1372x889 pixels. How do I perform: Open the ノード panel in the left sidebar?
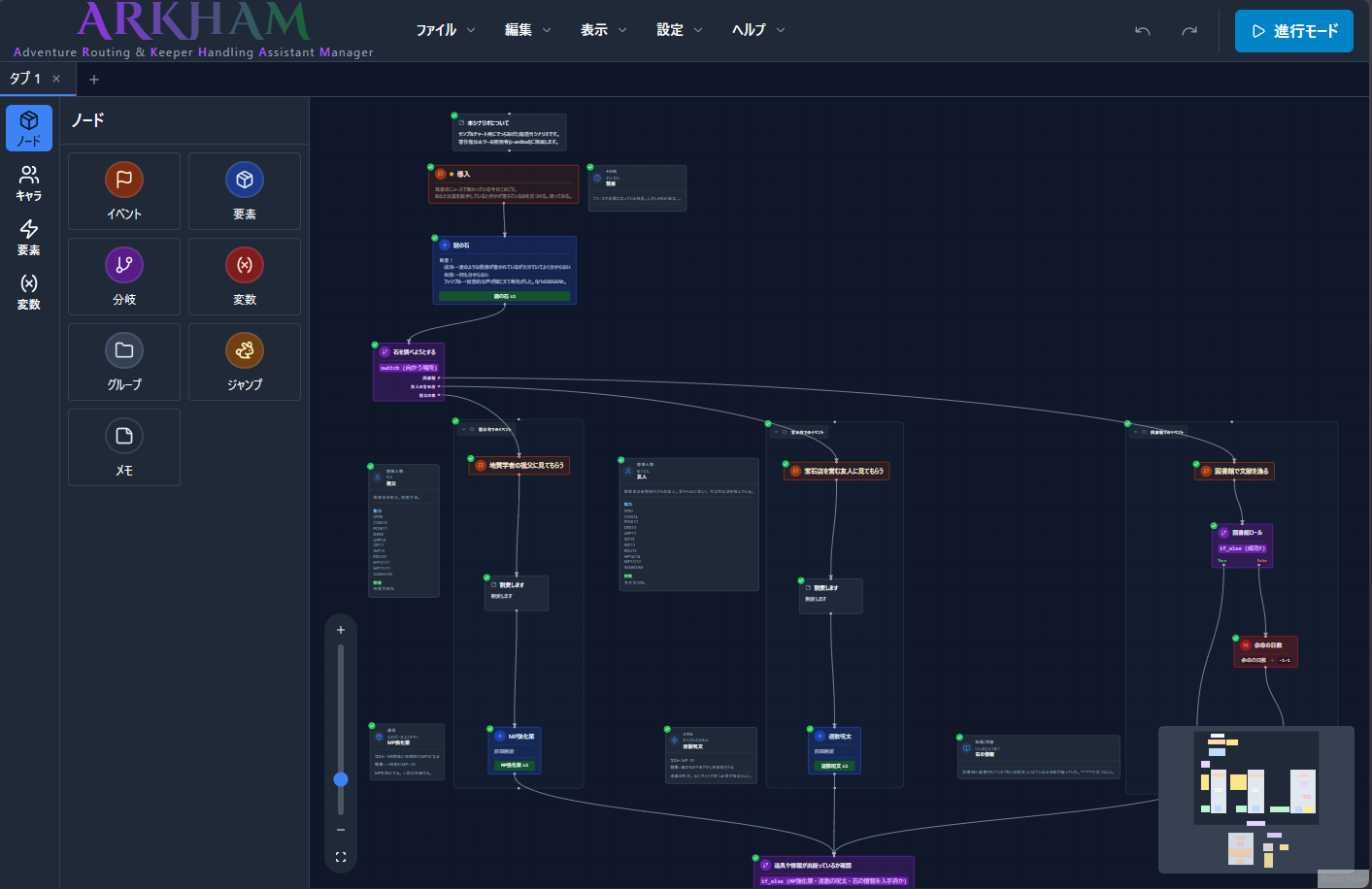[x=29, y=127]
